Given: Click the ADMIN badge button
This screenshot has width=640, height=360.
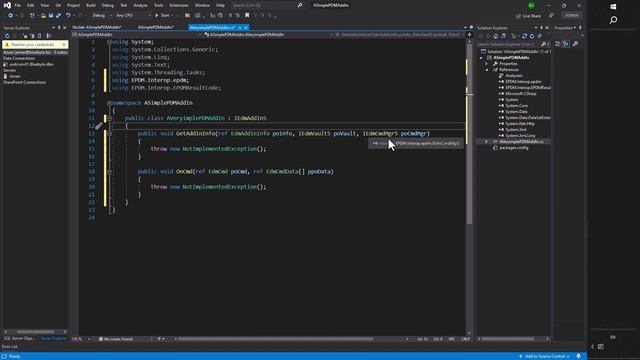Looking at the screenshot, I should [571, 16].
